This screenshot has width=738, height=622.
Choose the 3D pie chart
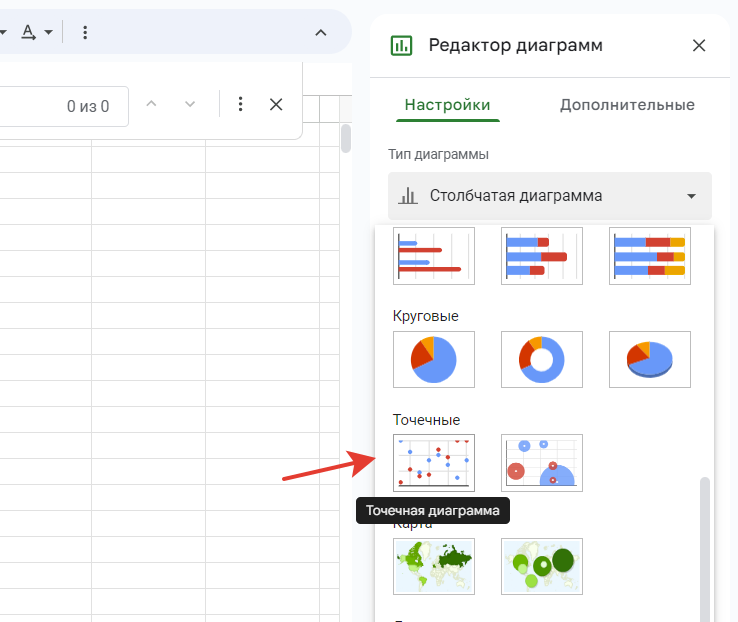(649, 359)
